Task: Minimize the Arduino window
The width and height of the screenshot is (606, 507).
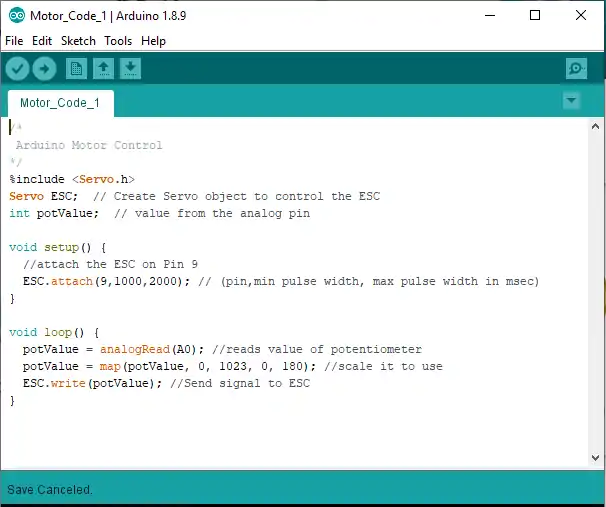Action: 489,16
